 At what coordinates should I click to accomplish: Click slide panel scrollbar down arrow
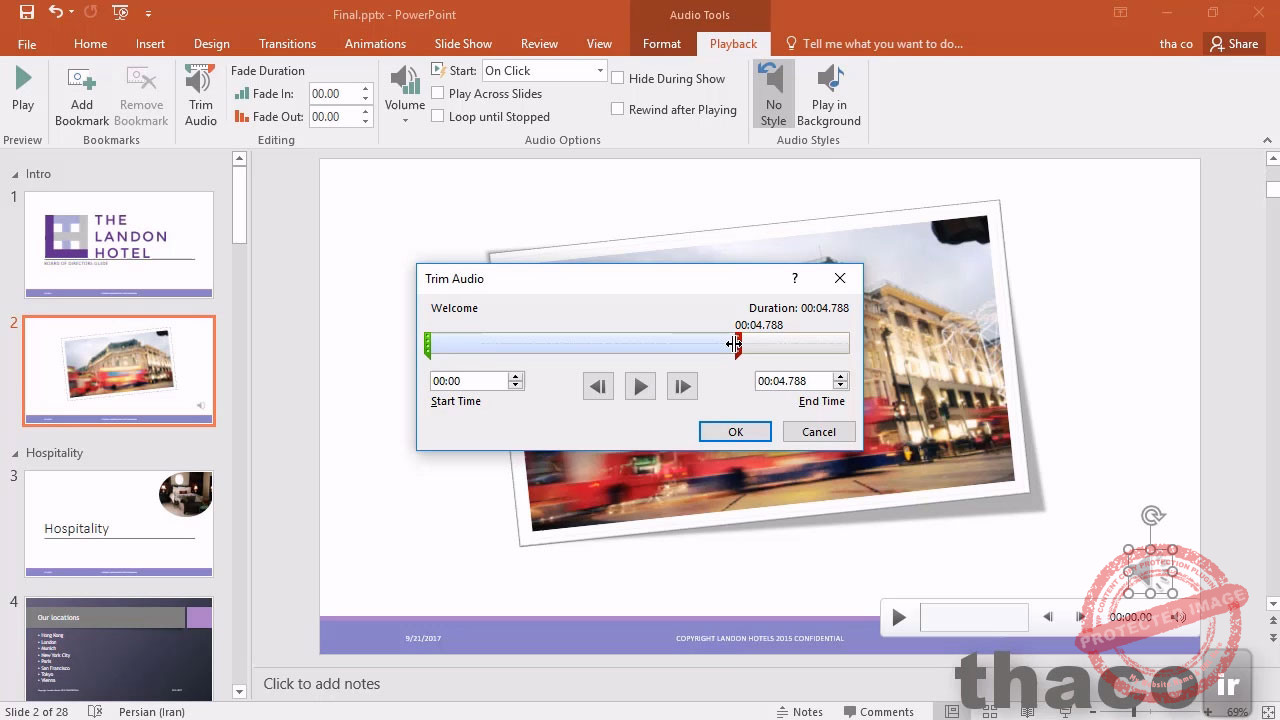pos(239,691)
